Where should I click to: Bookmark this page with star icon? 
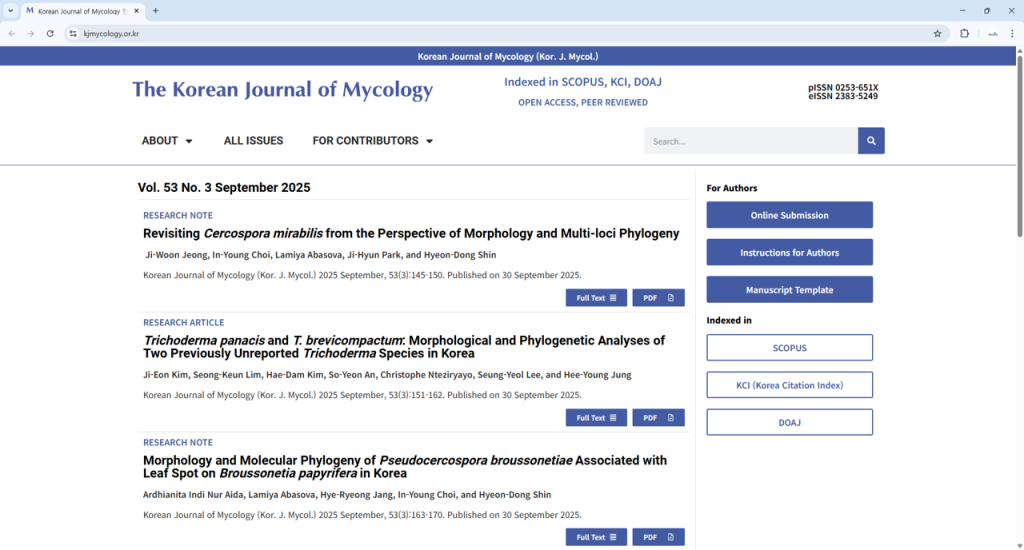coord(937,33)
